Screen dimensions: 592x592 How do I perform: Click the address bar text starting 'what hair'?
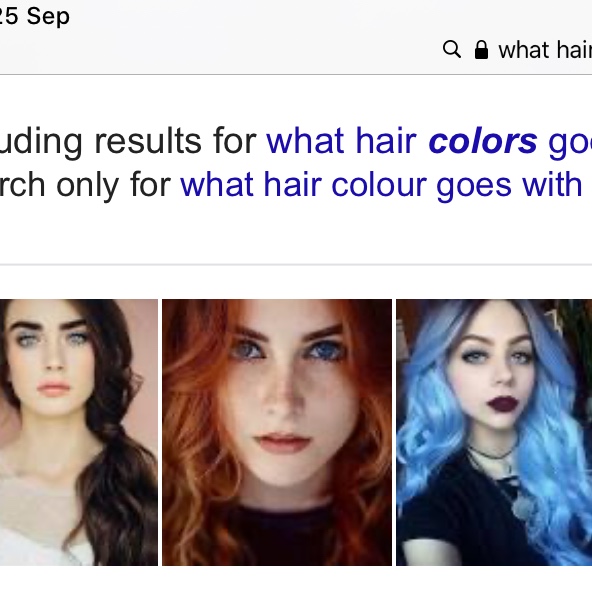coord(545,50)
